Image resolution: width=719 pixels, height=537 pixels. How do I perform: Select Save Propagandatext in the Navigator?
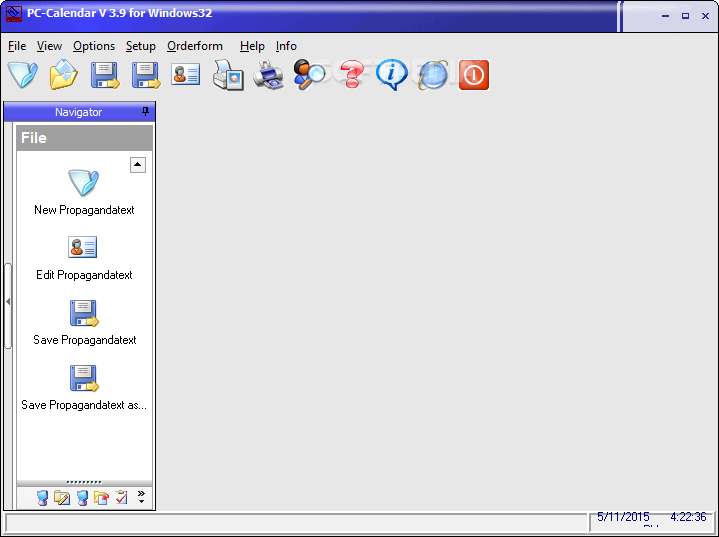coord(84,323)
